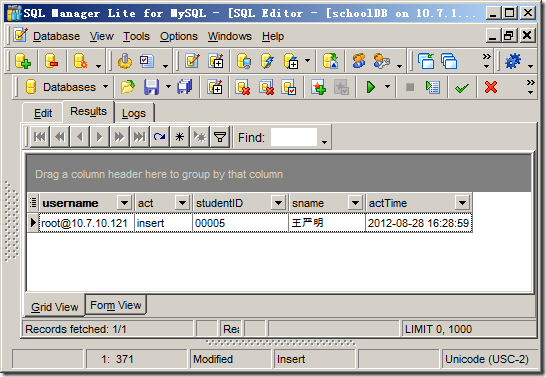This screenshot has height=377, width=546.
Task: Click the database with monitor icon
Action: (244, 61)
